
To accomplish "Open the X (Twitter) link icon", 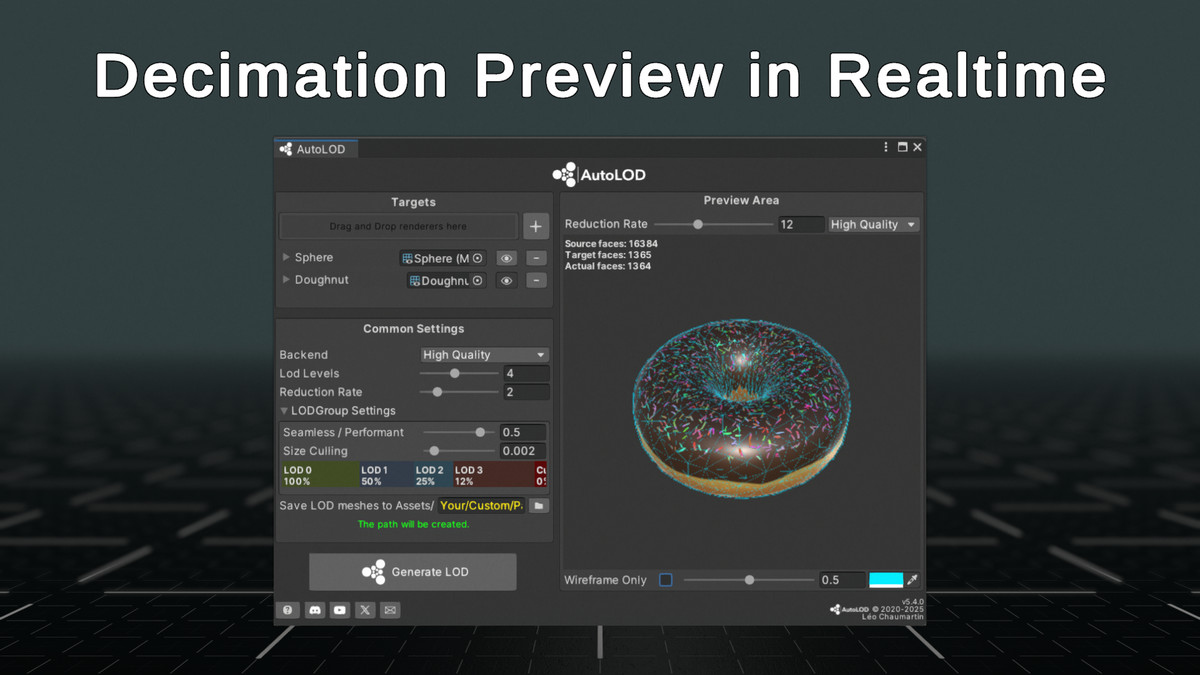I will pyautogui.click(x=365, y=610).
